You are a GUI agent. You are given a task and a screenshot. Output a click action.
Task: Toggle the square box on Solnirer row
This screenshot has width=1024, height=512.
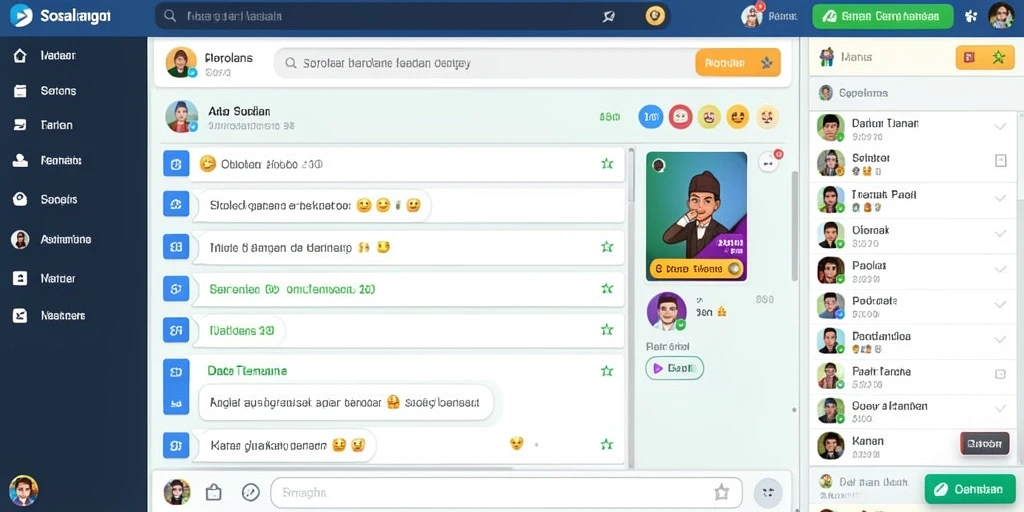[1000, 160]
